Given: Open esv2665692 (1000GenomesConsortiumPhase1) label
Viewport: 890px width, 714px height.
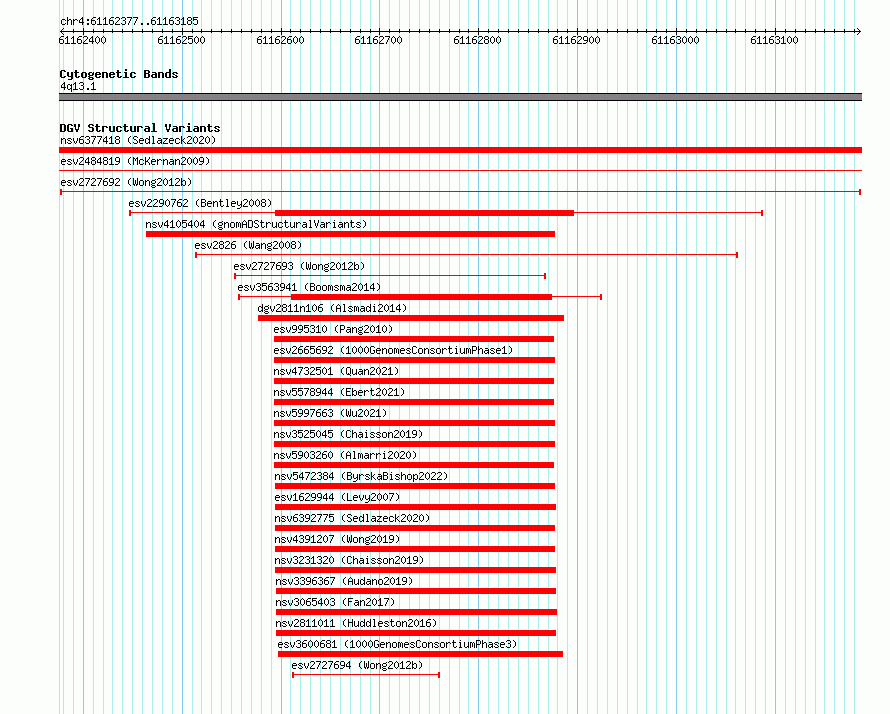Looking at the screenshot, I should click(393, 350).
